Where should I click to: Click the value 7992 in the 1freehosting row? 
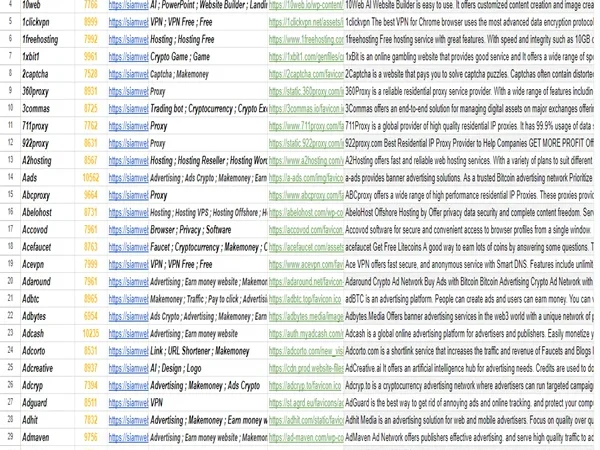91,39
